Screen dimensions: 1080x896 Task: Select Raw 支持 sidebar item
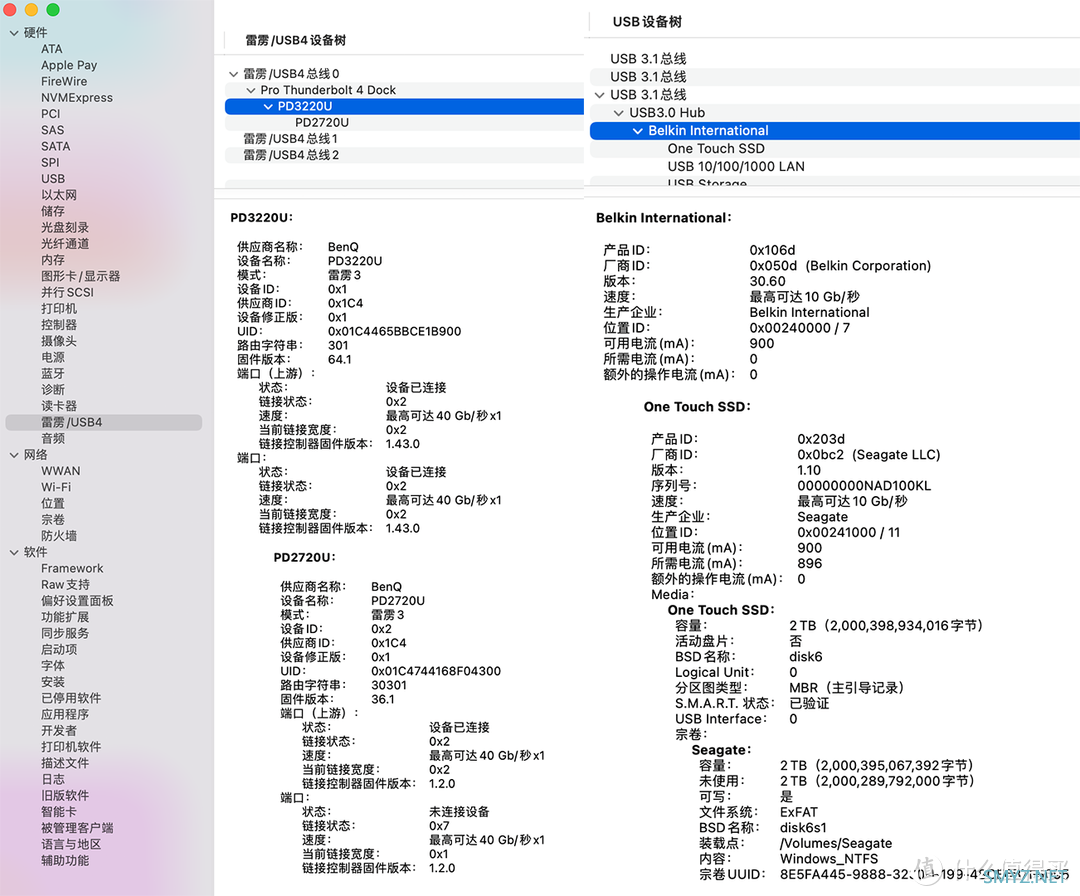(65, 584)
